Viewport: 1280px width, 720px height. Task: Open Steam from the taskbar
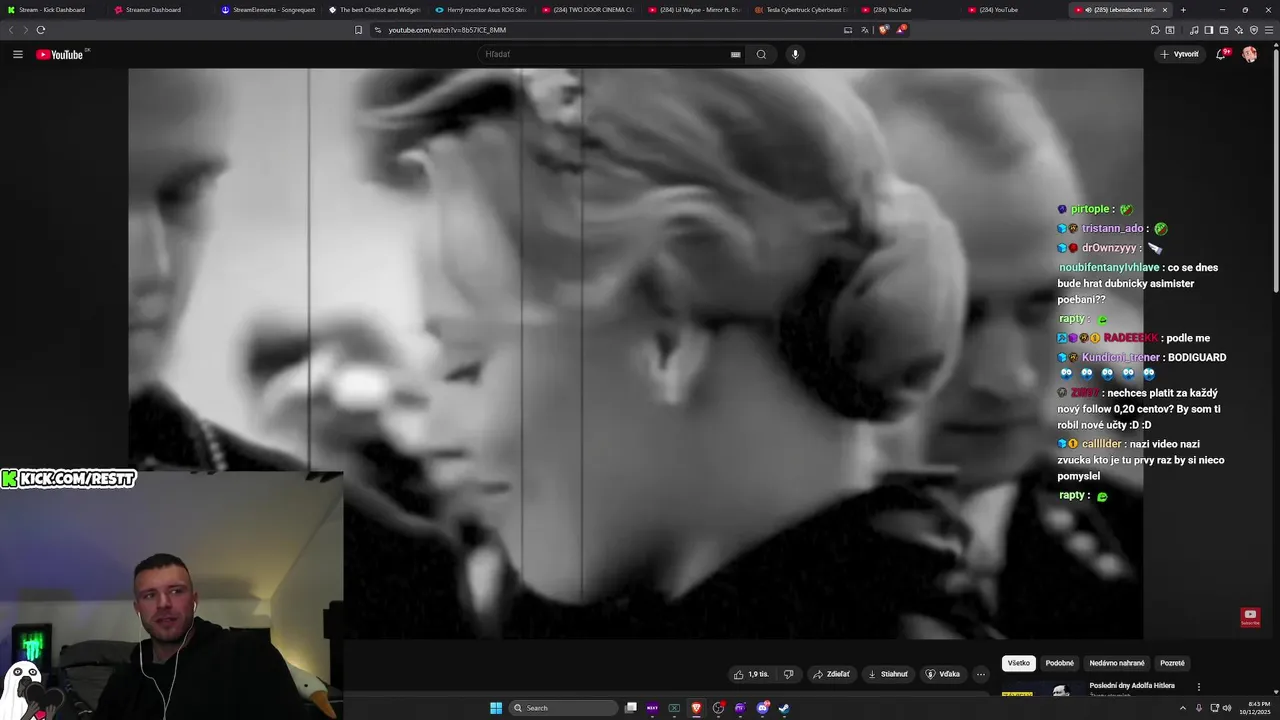coord(784,708)
